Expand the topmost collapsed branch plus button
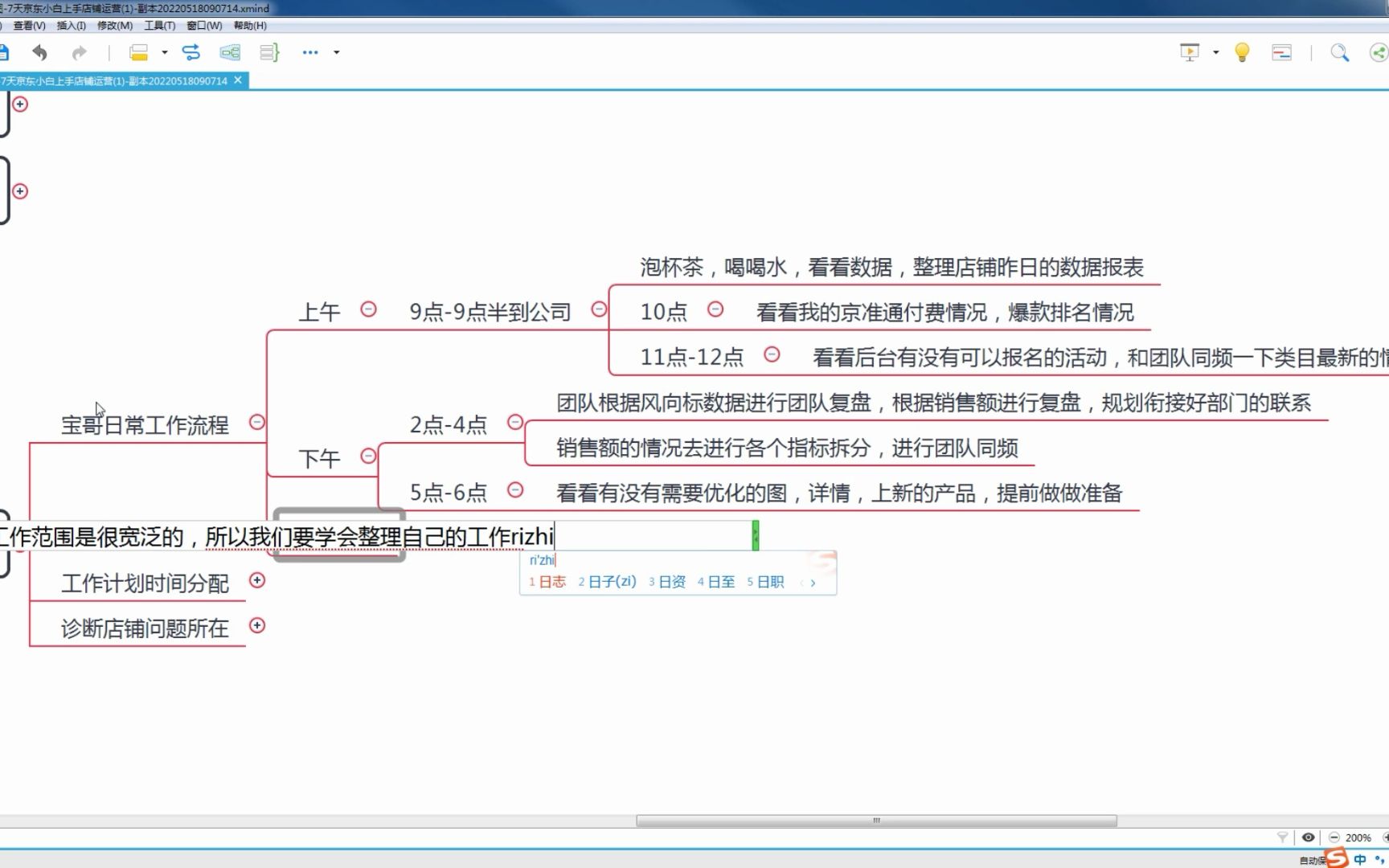The width and height of the screenshot is (1389, 868). click(20, 104)
